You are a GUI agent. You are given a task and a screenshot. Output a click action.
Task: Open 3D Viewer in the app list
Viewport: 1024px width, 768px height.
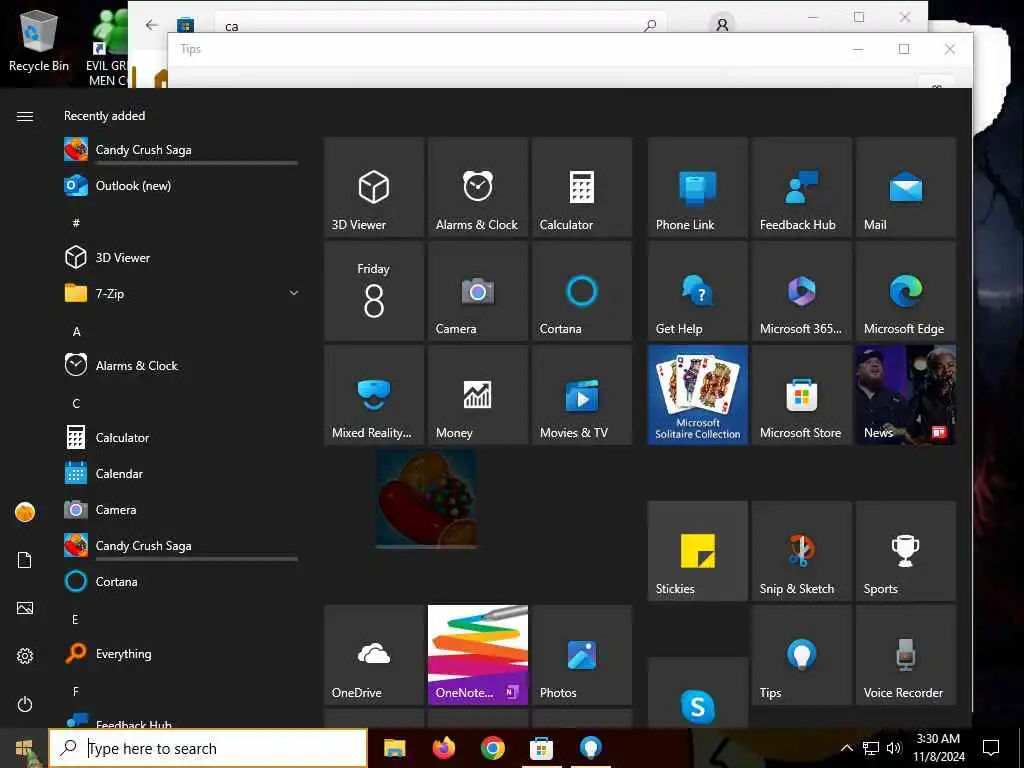tap(180, 258)
